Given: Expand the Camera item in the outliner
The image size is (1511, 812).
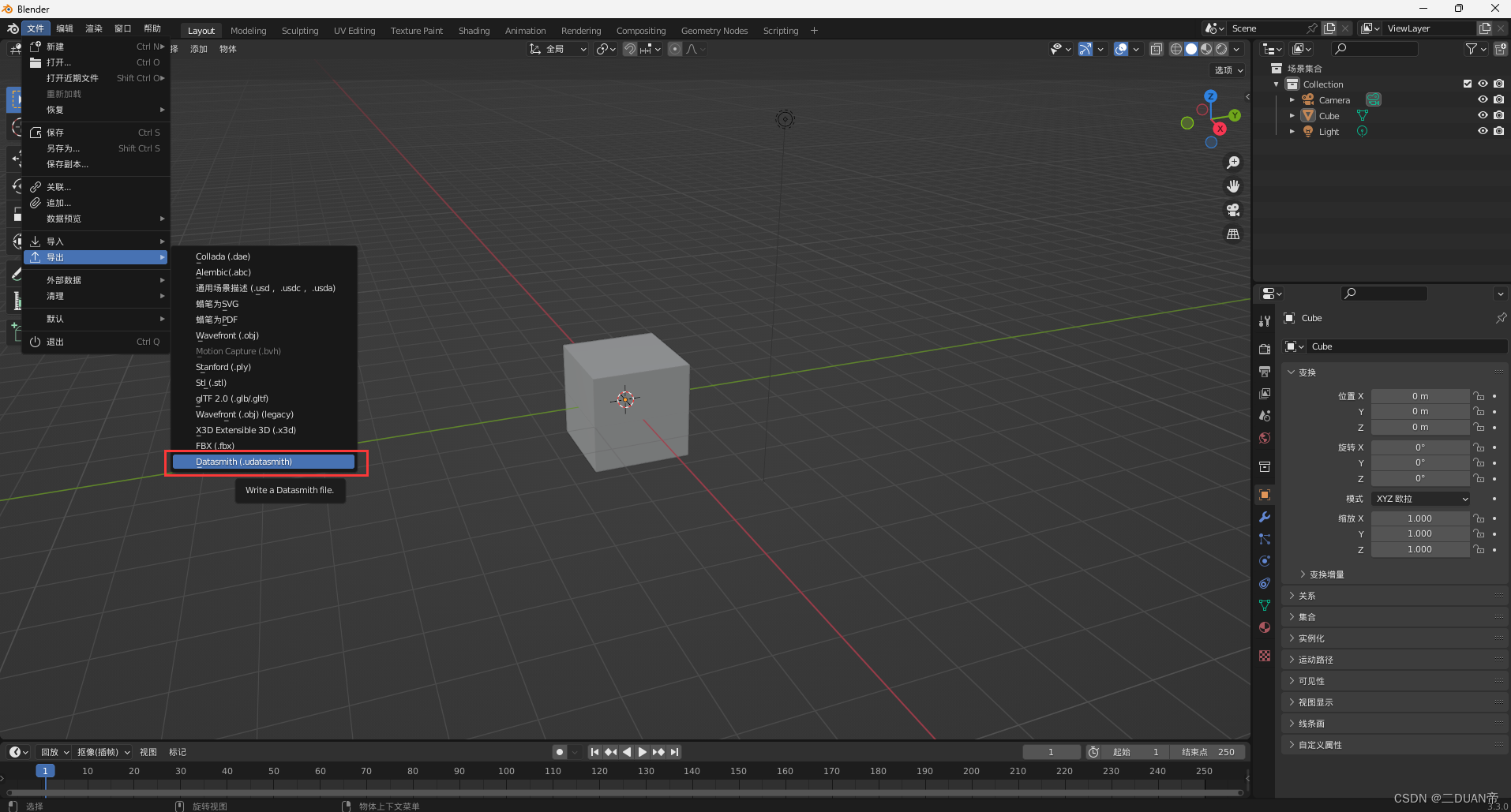Looking at the screenshot, I should click(1292, 99).
